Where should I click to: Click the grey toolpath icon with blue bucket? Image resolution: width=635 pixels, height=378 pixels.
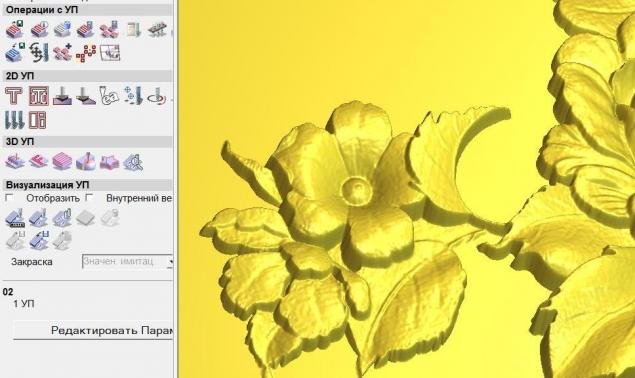point(63,30)
